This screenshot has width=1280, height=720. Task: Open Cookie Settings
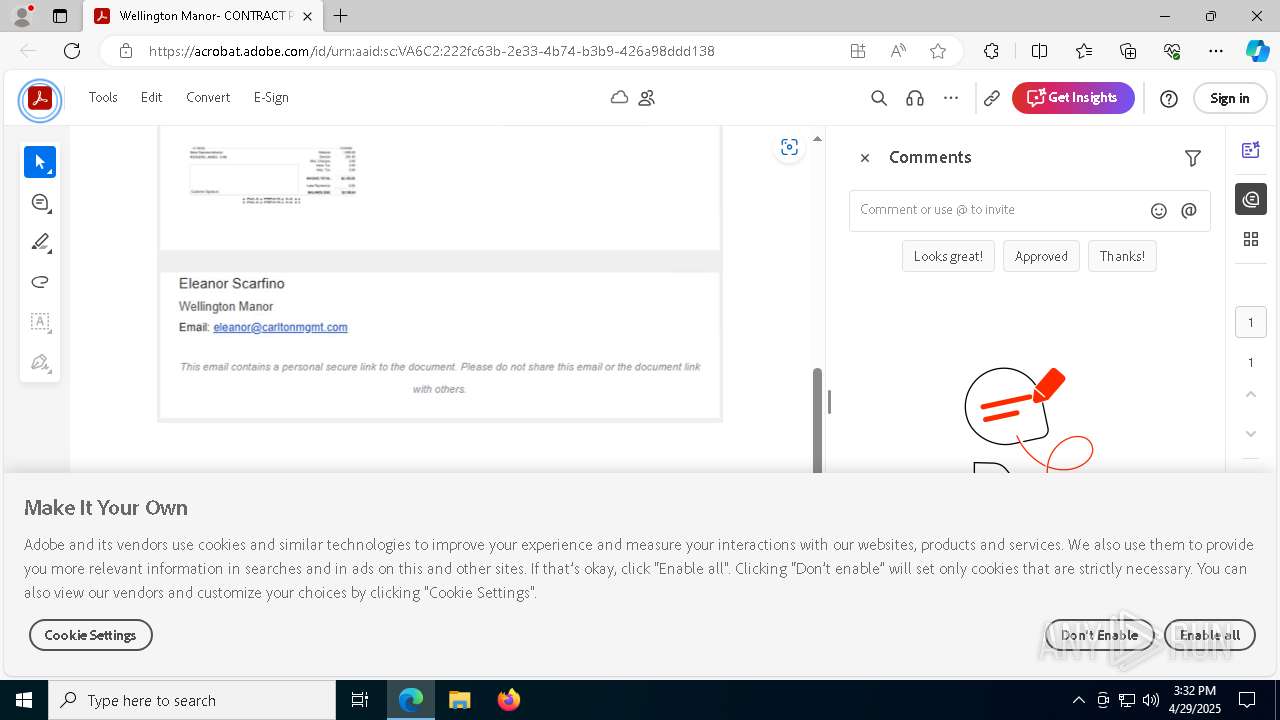tap(91, 635)
